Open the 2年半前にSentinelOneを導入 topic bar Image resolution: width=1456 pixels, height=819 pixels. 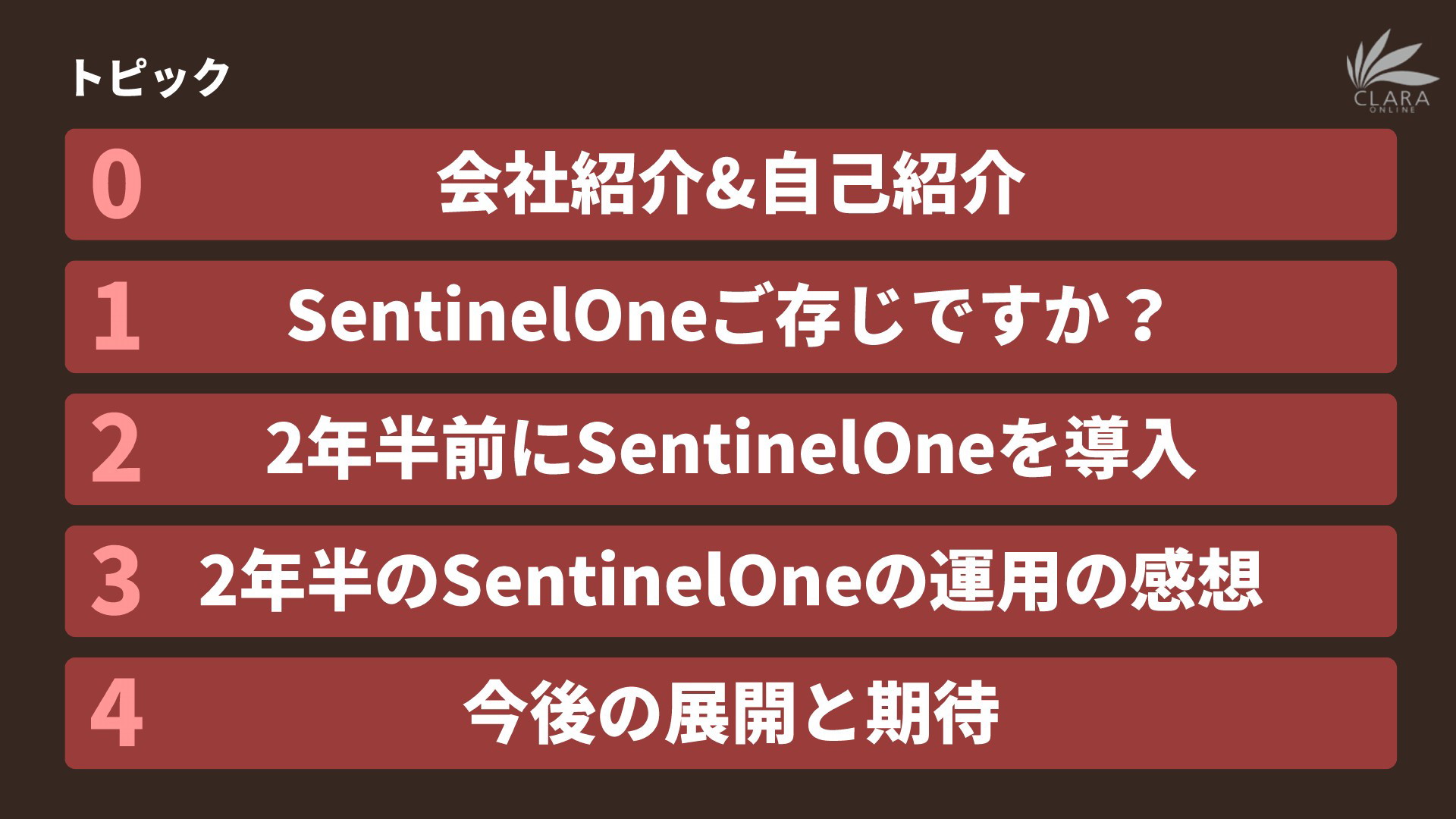[730, 449]
